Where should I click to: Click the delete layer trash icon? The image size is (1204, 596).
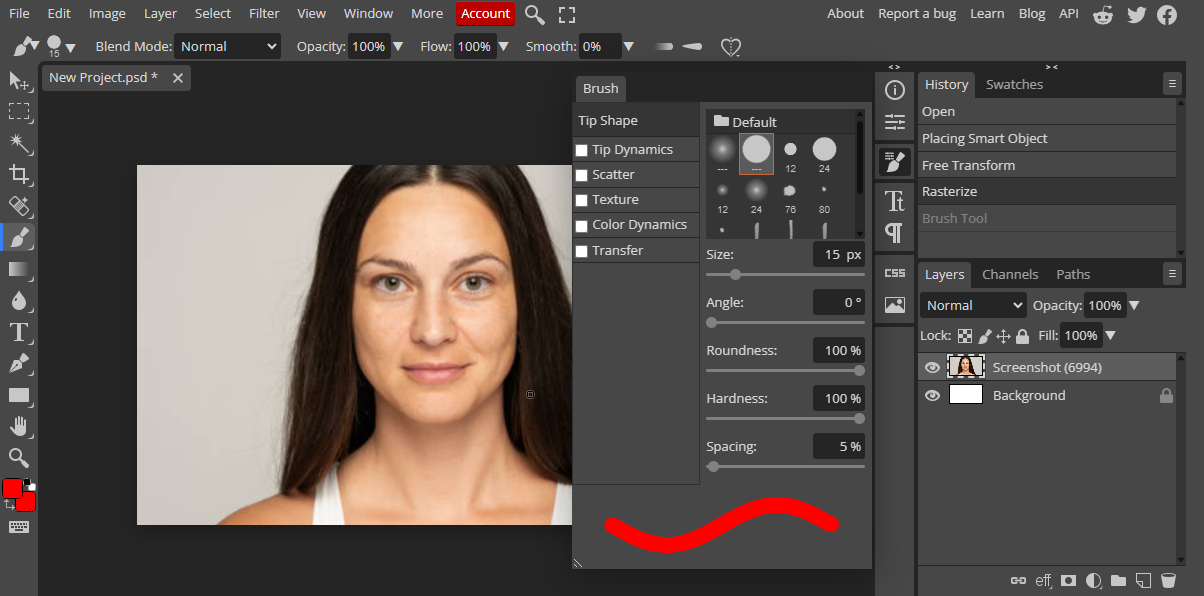point(1167,580)
